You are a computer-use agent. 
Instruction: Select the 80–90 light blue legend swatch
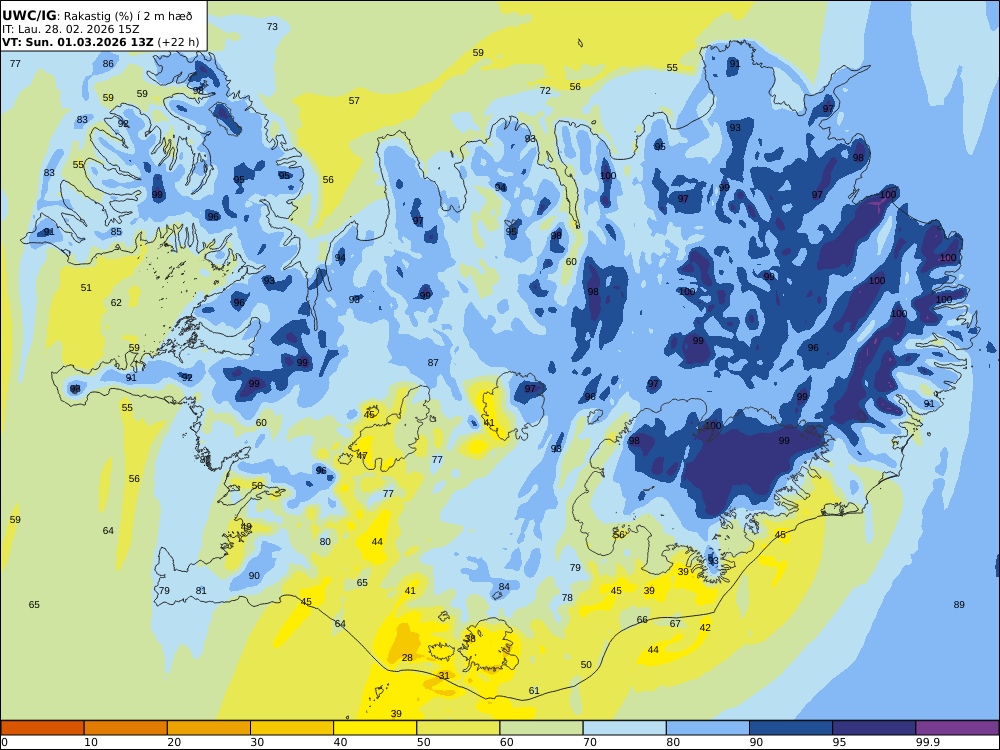[x=707, y=728]
